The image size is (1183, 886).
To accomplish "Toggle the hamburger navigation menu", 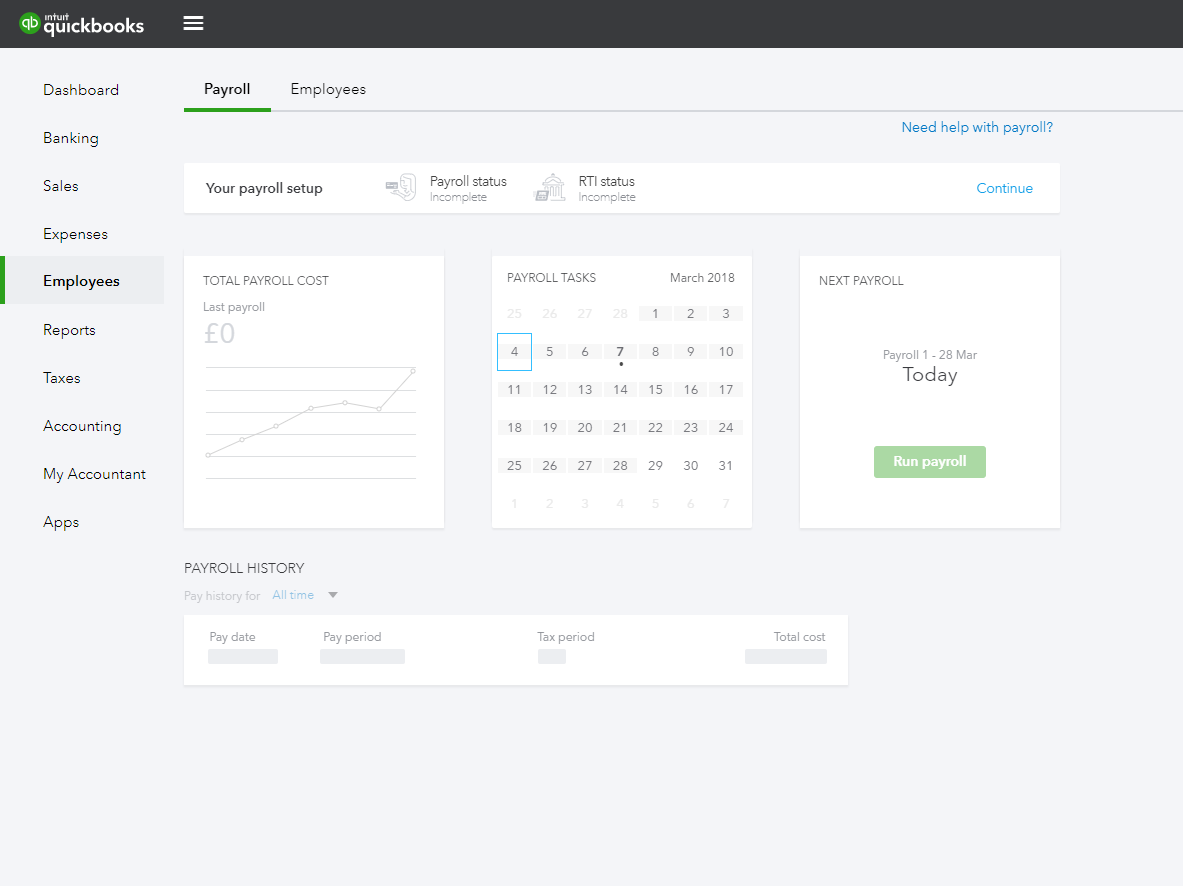I will coord(193,24).
